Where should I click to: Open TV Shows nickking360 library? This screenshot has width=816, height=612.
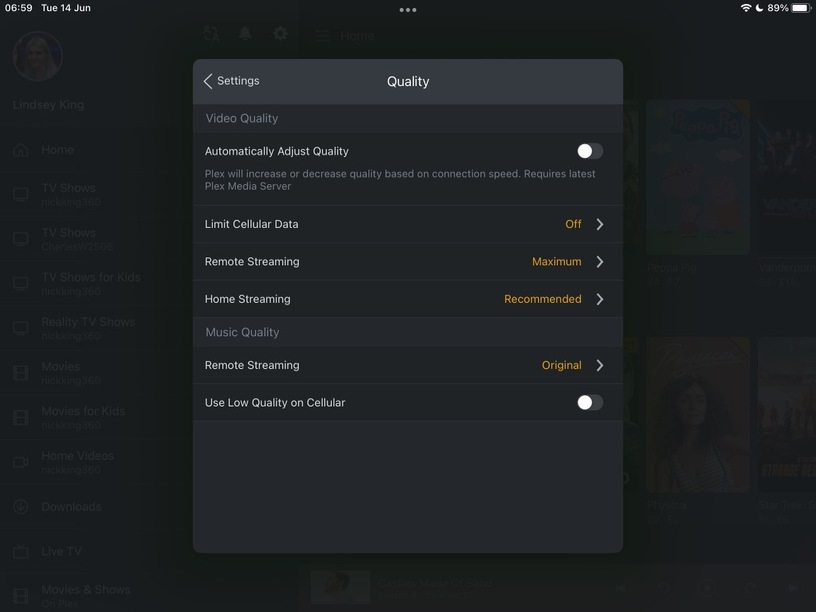[x=71, y=194]
